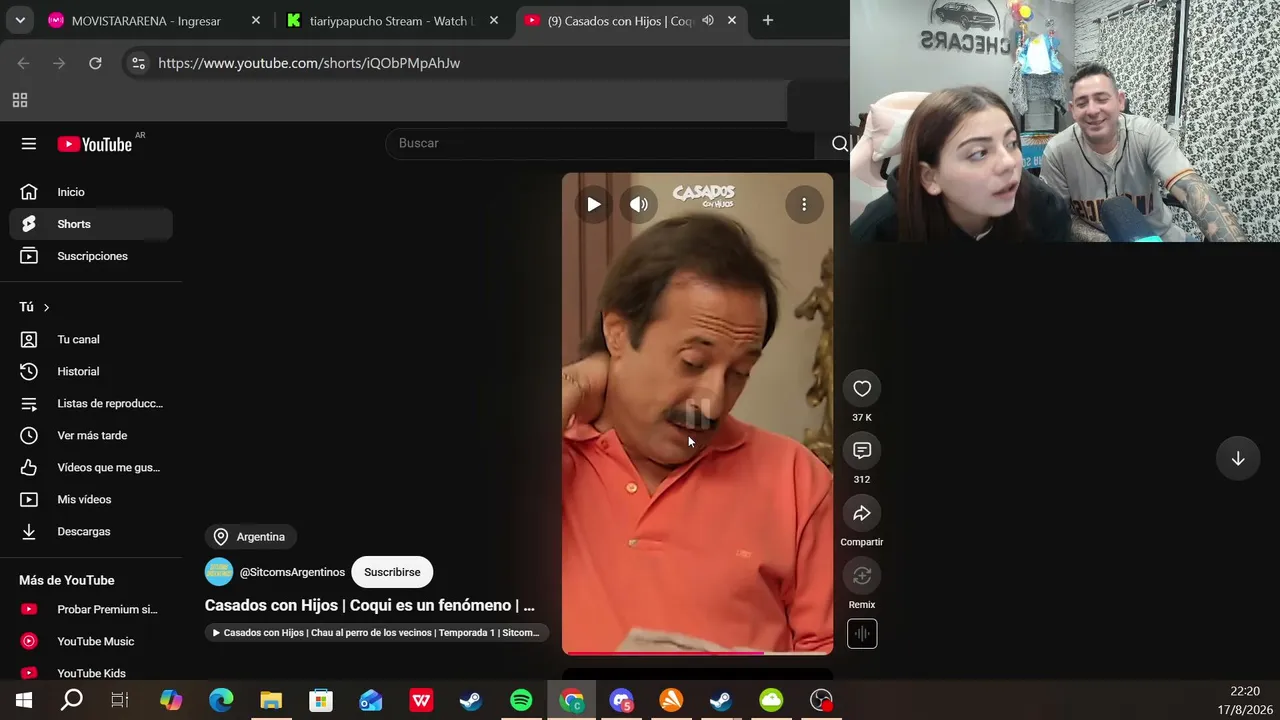Viewport: 1280px width, 720px height.
Task: Like this Short with the heart button
Action: coord(862,389)
